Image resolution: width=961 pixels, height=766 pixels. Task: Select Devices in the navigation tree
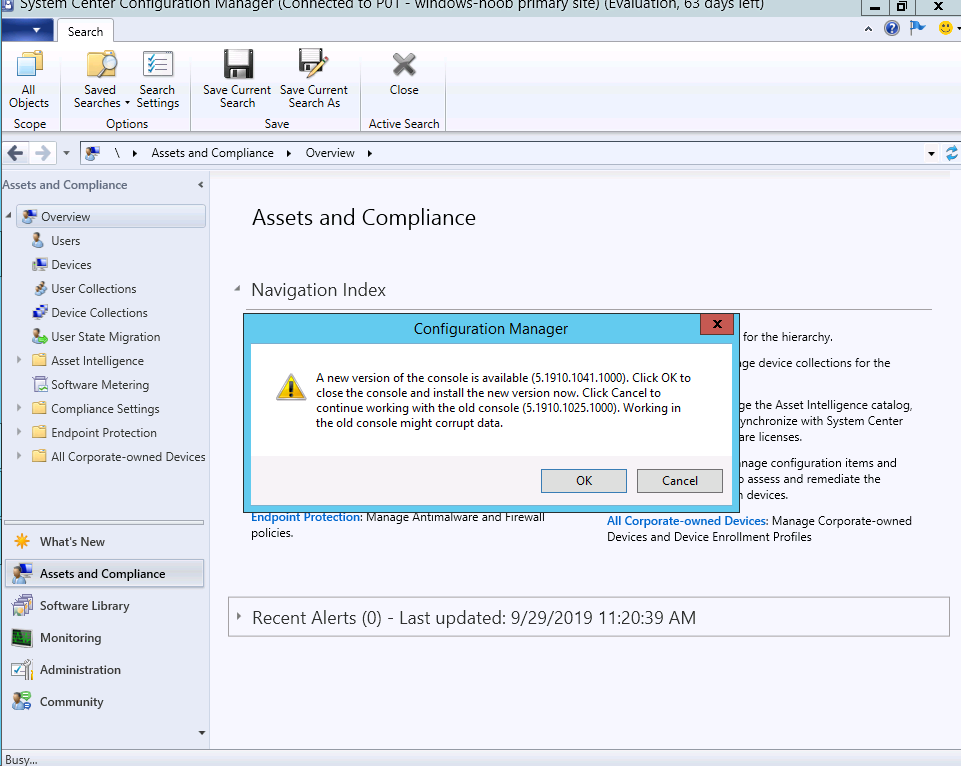point(71,265)
